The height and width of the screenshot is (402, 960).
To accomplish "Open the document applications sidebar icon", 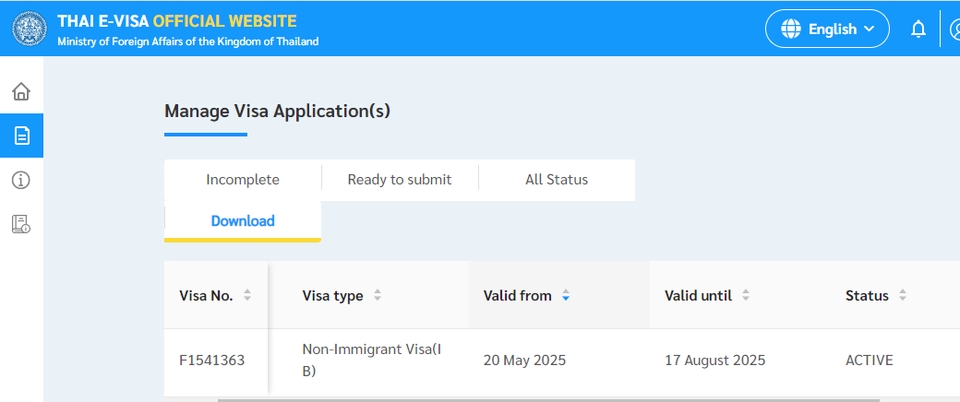I will (x=21, y=135).
